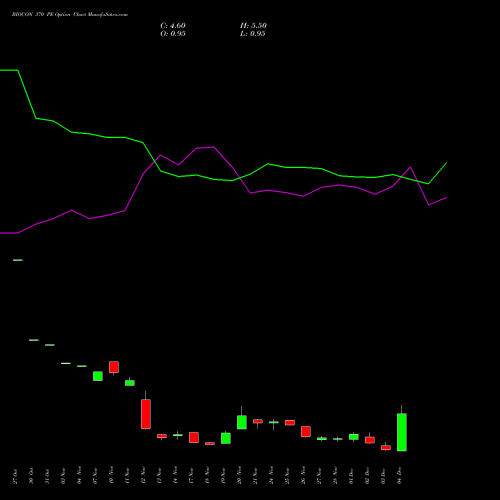The width and height of the screenshot is (500, 500).
Task: Click the 14 Nov date label
Action: [175, 476]
